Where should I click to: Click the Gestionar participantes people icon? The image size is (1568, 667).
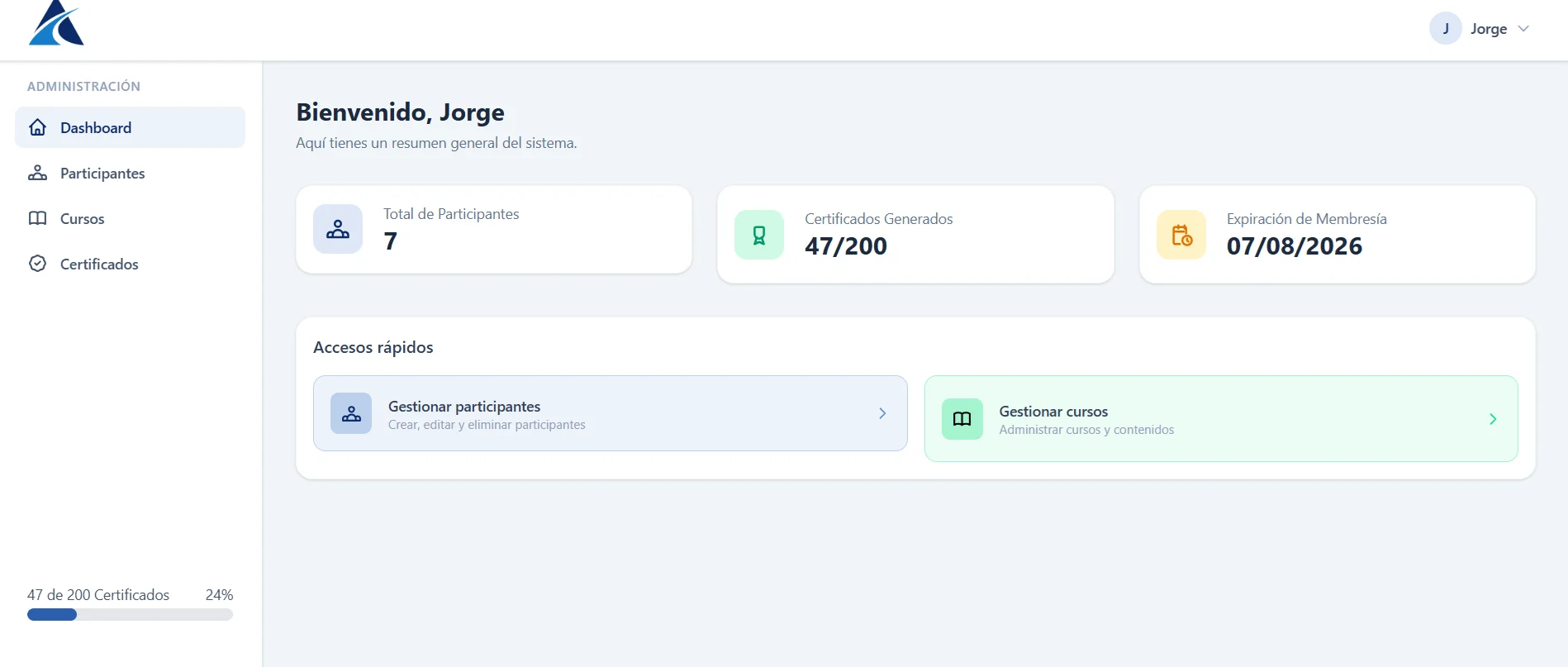click(x=351, y=413)
